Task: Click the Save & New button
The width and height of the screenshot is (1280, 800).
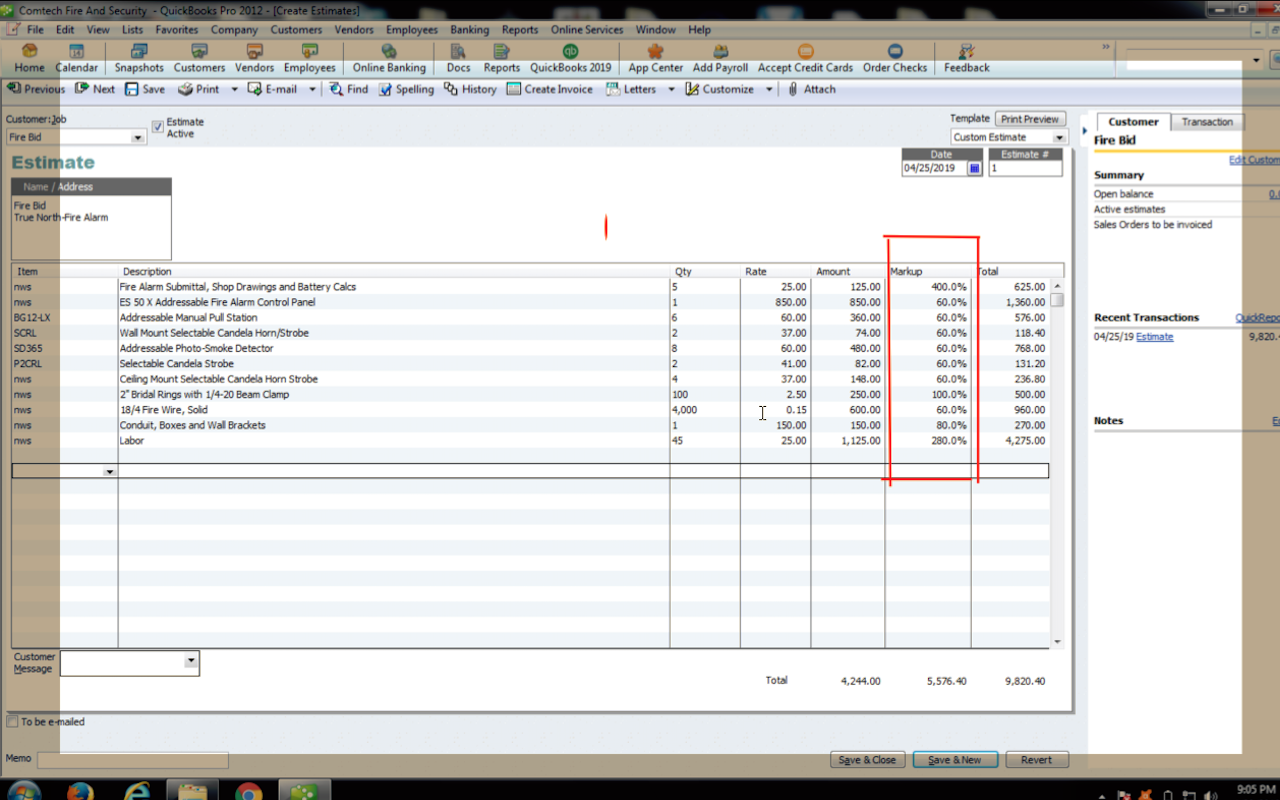Action: (x=955, y=759)
